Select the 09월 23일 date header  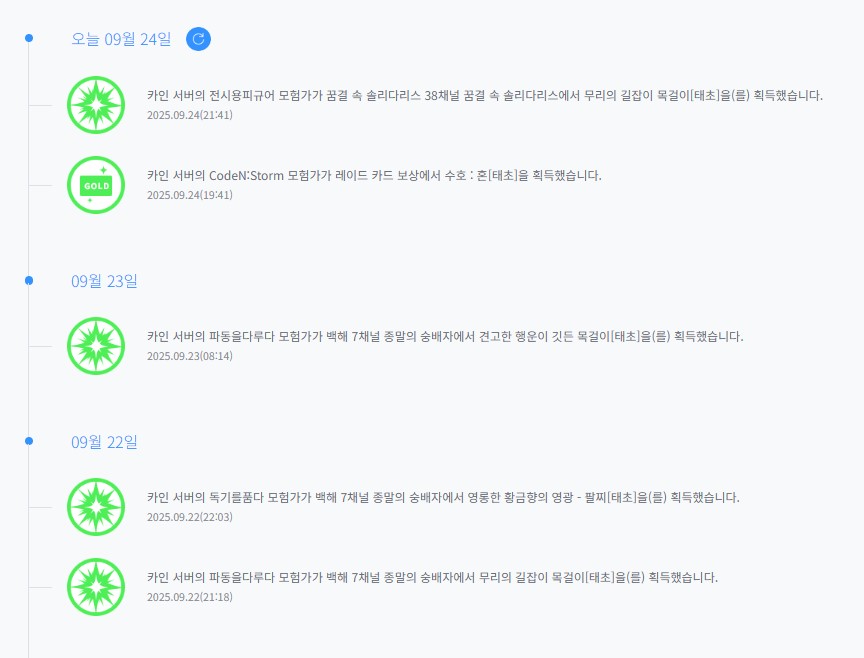(x=104, y=281)
